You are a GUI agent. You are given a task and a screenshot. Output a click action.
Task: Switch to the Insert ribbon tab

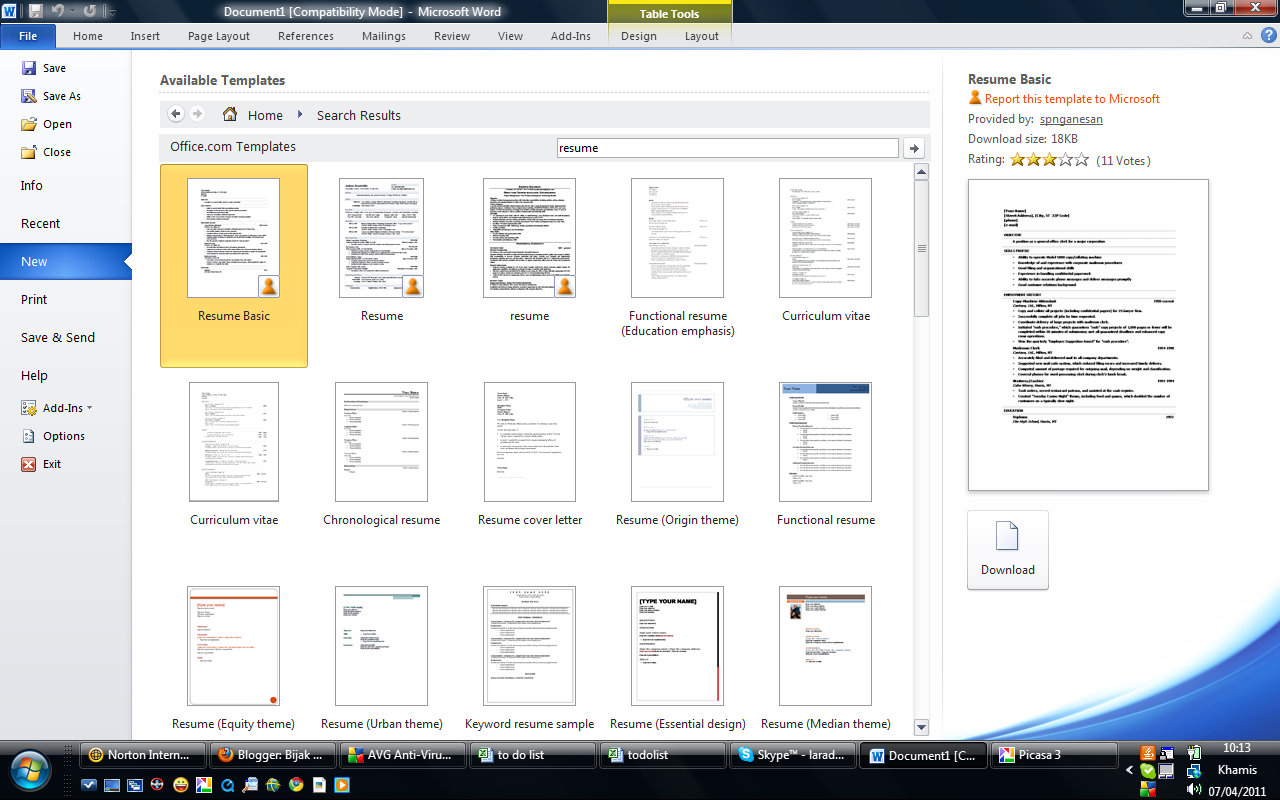click(x=145, y=36)
